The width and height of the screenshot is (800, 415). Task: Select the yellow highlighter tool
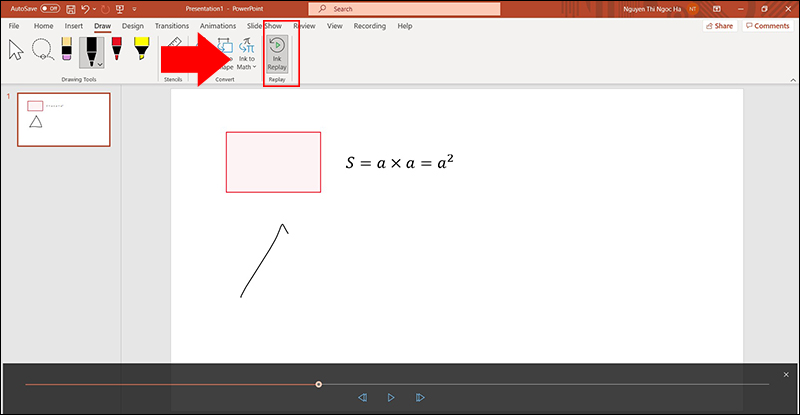141,49
